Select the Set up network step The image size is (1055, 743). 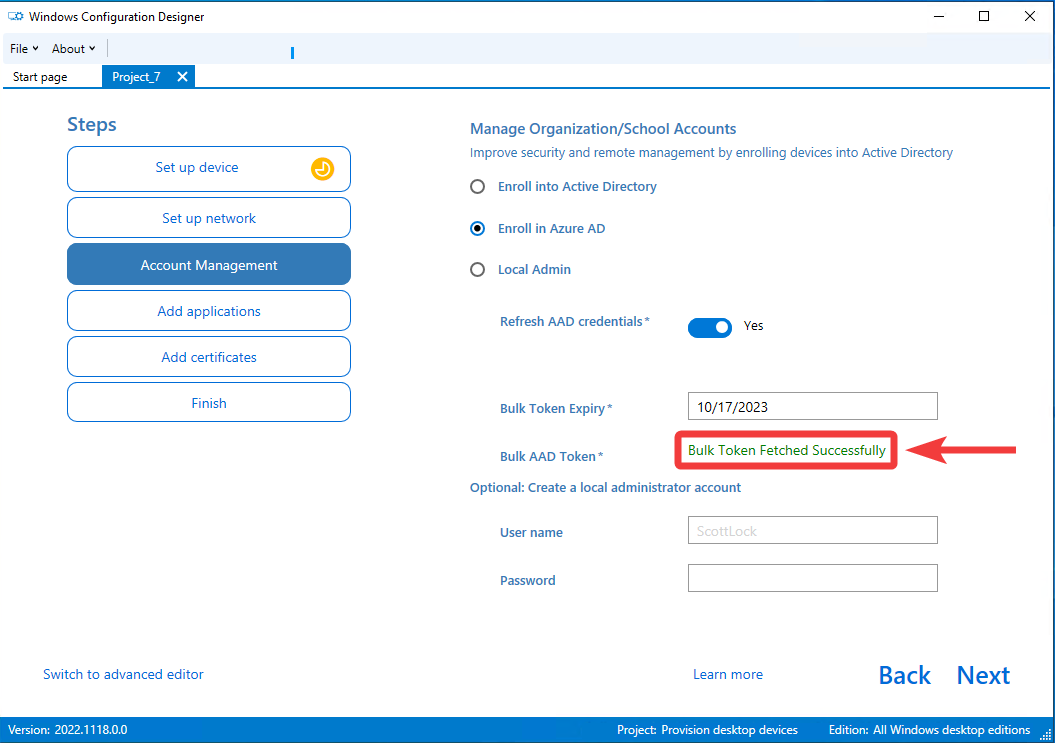point(208,217)
